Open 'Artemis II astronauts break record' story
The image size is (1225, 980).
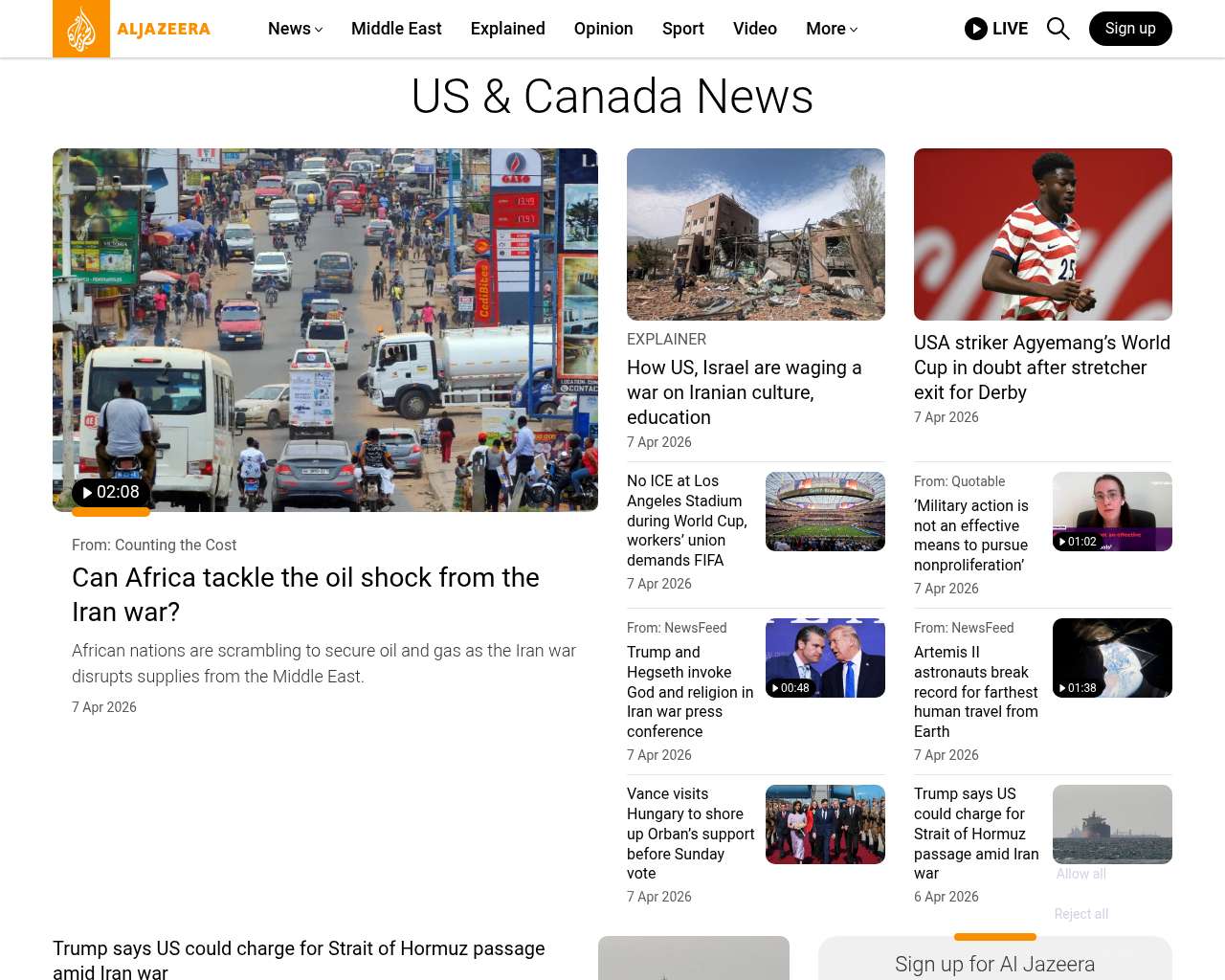coord(976,692)
